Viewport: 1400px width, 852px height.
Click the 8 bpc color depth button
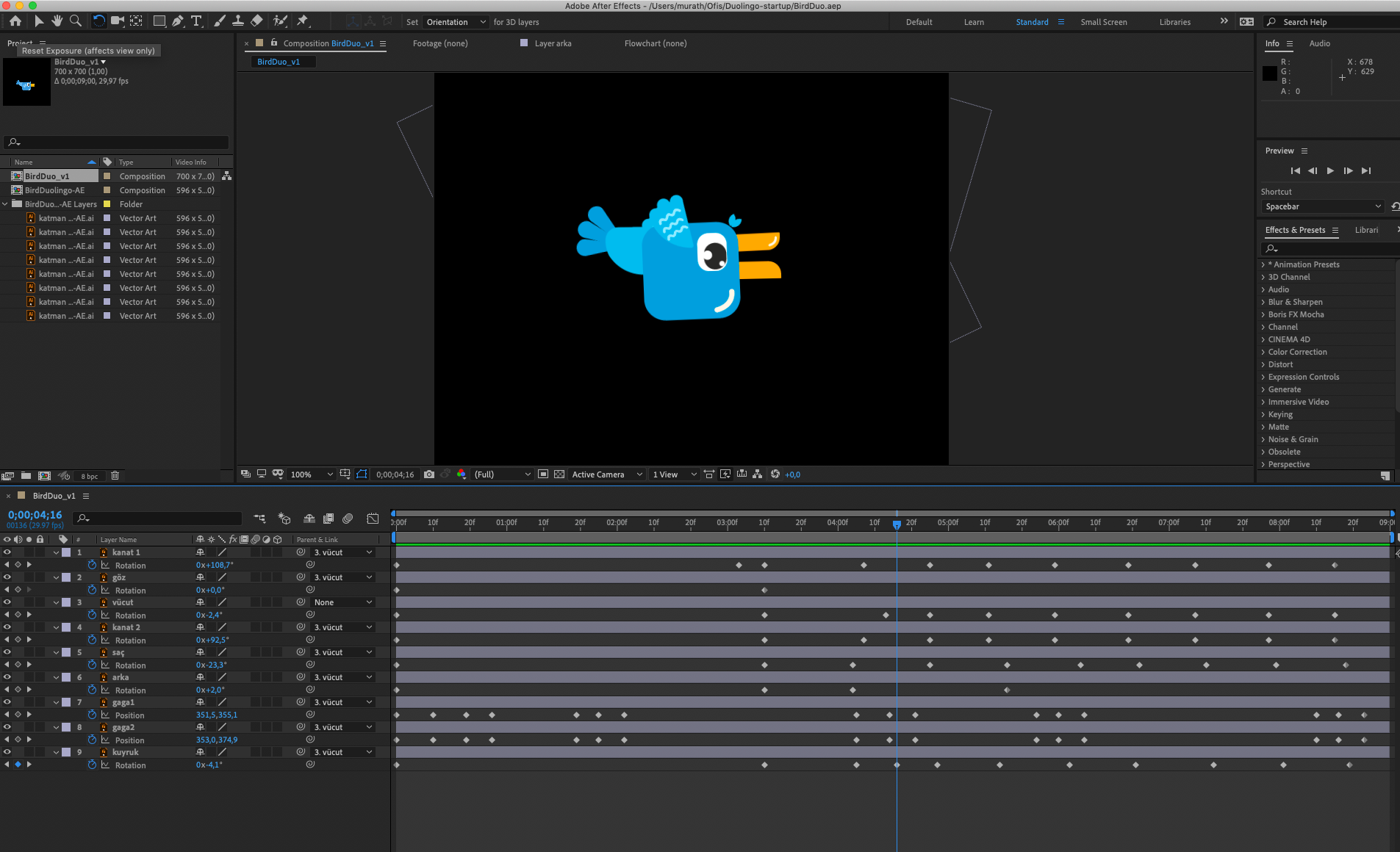coord(89,477)
